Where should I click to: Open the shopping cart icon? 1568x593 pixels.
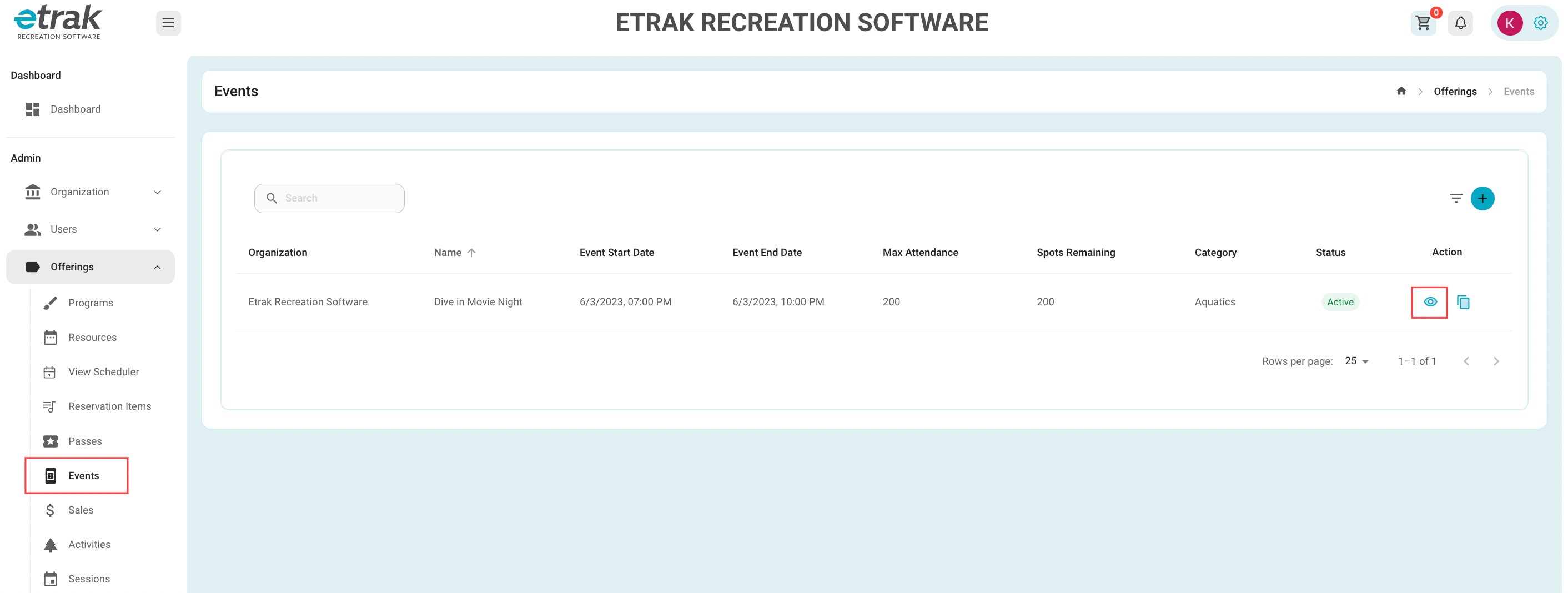pyautogui.click(x=1423, y=23)
